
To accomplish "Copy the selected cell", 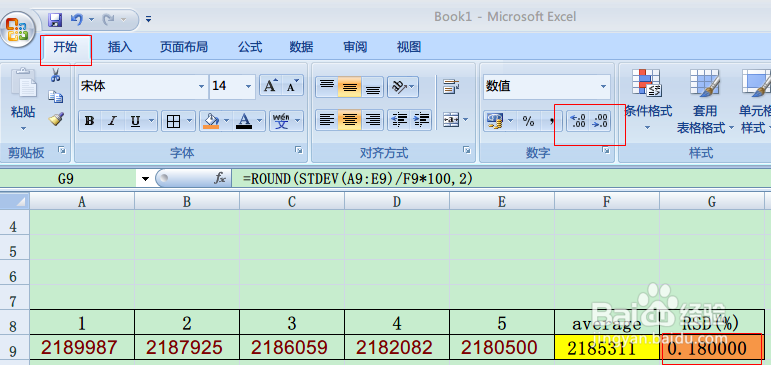I will 56,97.
